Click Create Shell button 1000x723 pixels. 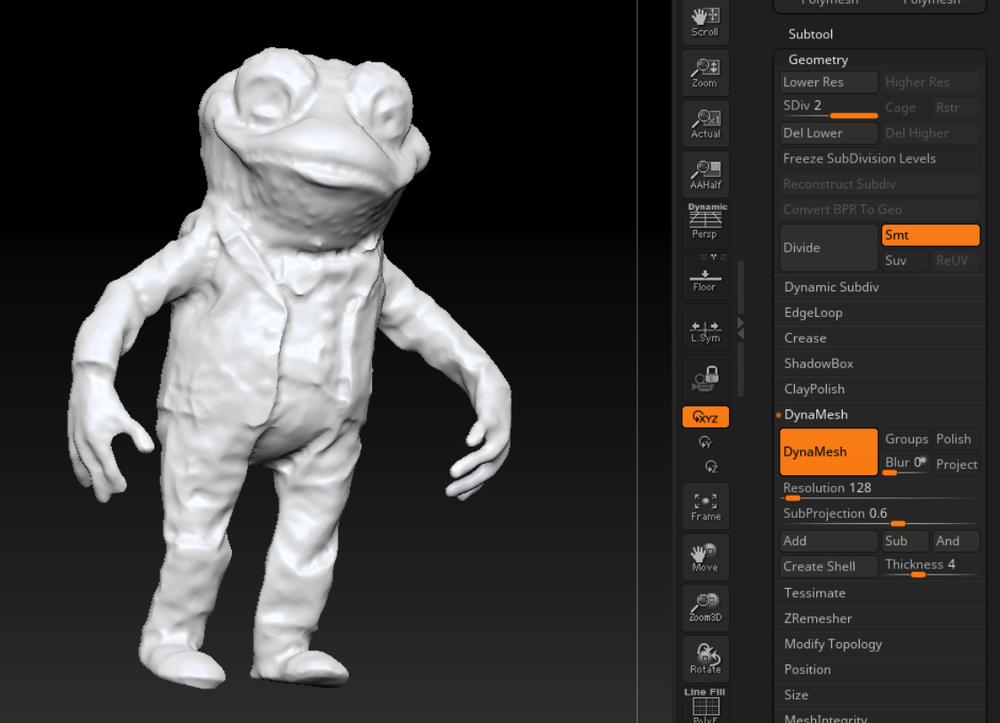(x=828, y=567)
